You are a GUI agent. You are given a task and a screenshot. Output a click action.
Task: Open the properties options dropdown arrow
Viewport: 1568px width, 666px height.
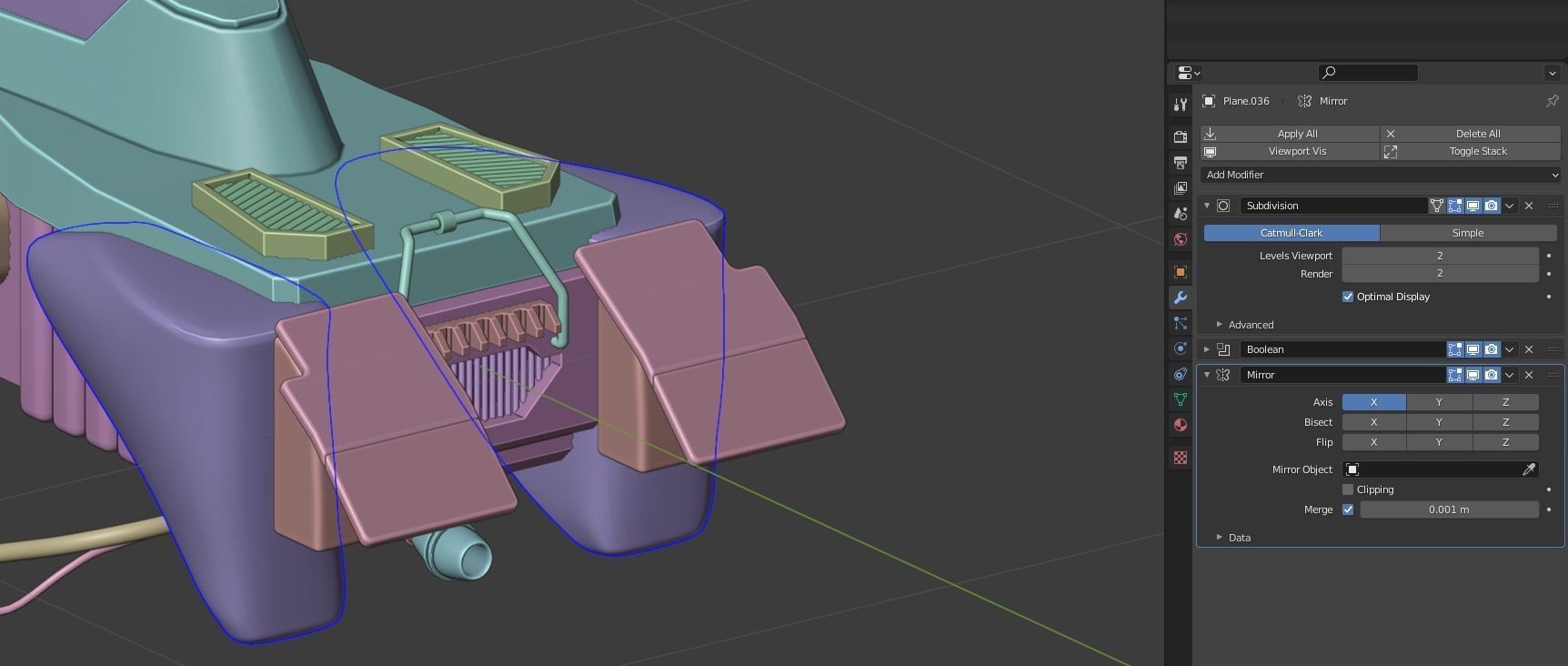(1552, 73)
